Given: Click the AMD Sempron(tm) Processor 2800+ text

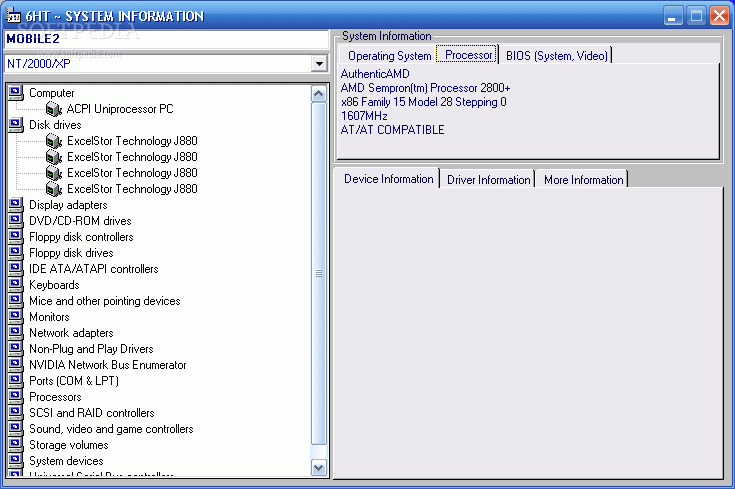Looking at the screenshot, I should [x=425, y=88].
